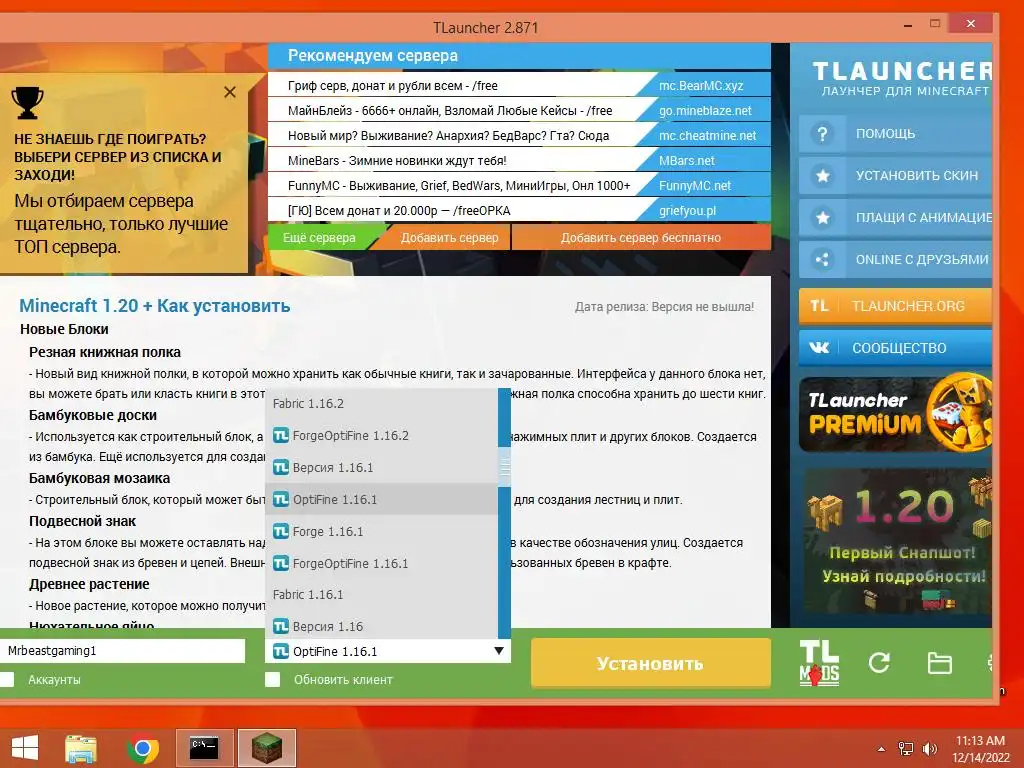The height and width of the screenshot is (768, 1024).
Task: Visit TLAUNCHER.ORG link button
Action: [x=895, y=306]
